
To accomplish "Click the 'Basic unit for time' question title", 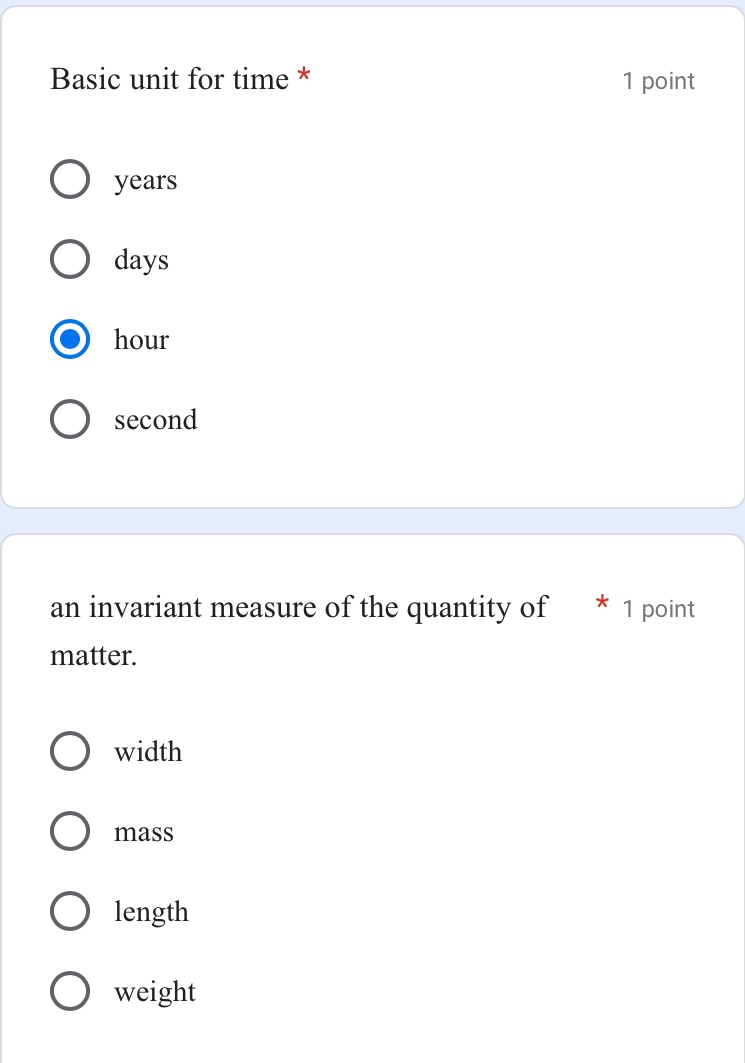I will click(x=170, y=79).
